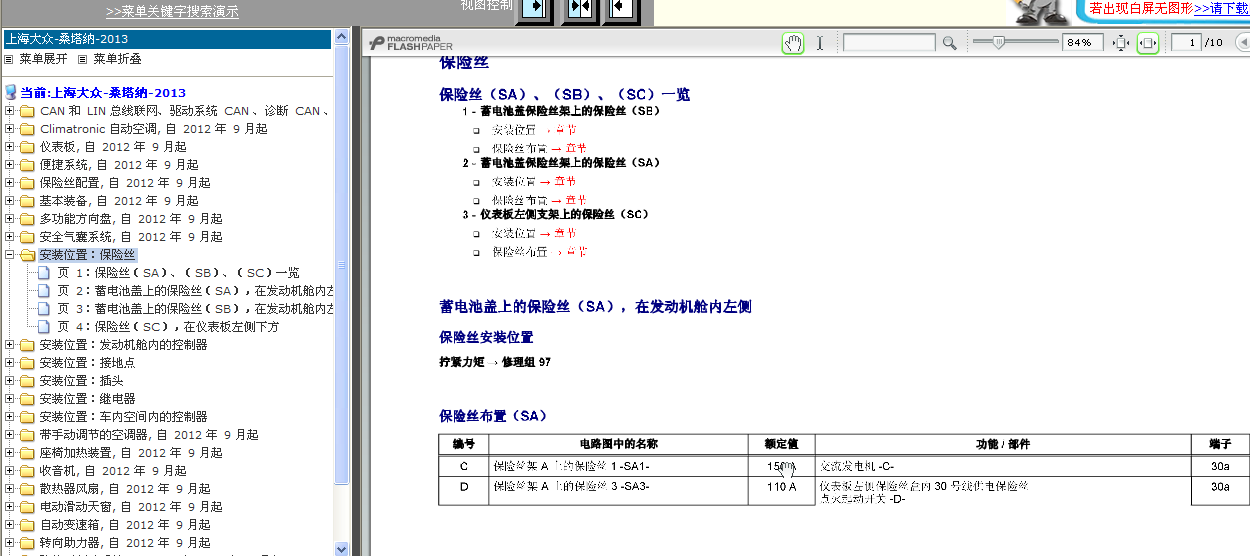The image size is (1250, 556).
Task: Click folder icon of 收音机 entry
Action: 27,471
